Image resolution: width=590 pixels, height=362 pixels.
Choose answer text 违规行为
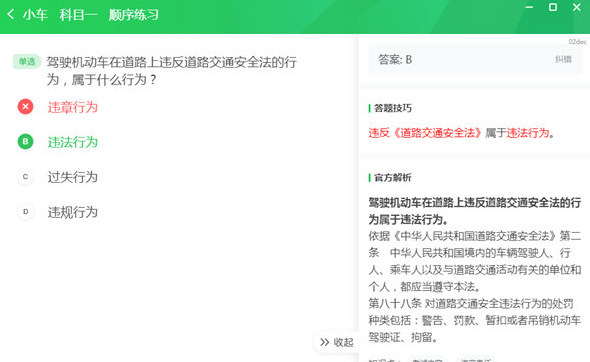pyautogui.click(x=73, y=212)
